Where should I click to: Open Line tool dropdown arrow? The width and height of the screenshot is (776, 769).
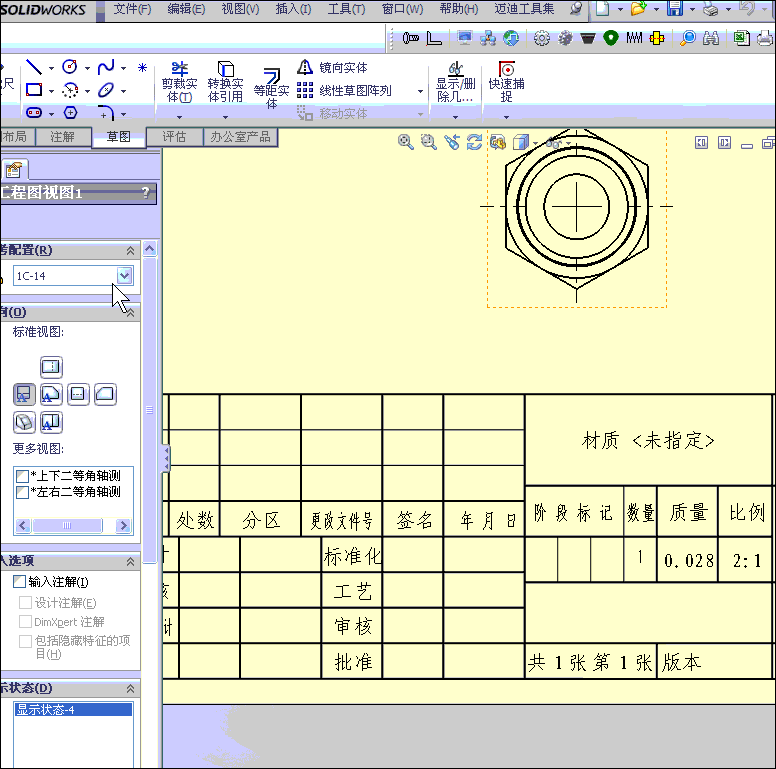pos(51,68)
